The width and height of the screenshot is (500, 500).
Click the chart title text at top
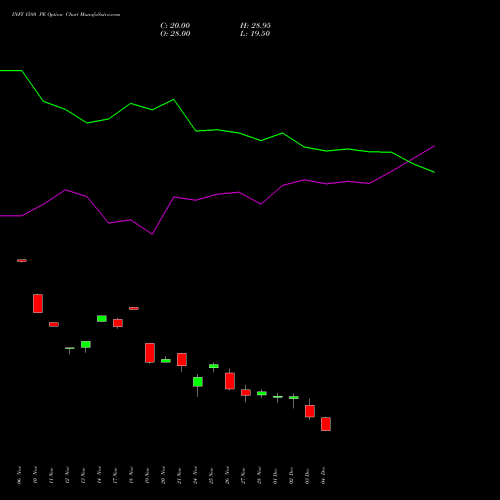point(66,15)
